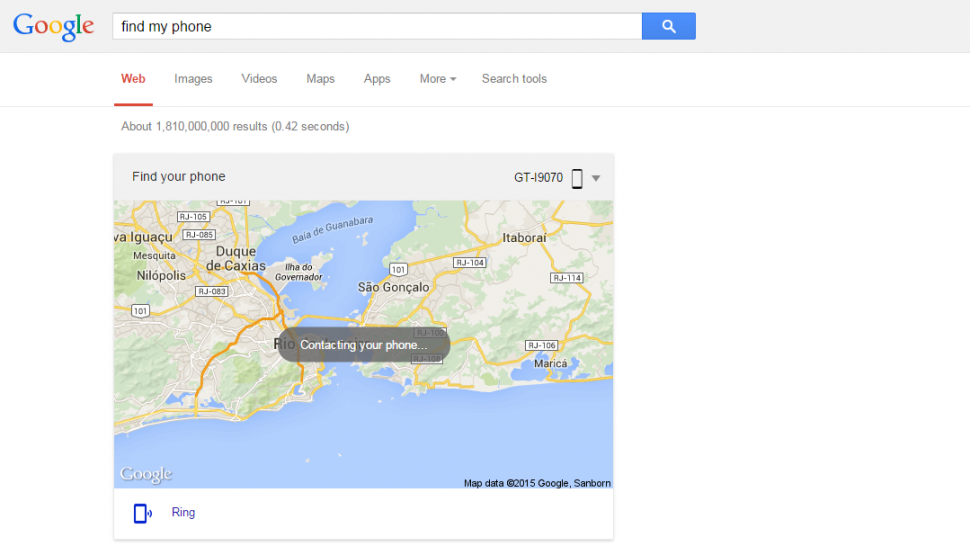
Task: Click Nilópolis label on the map
Action: tap(161, 276)
